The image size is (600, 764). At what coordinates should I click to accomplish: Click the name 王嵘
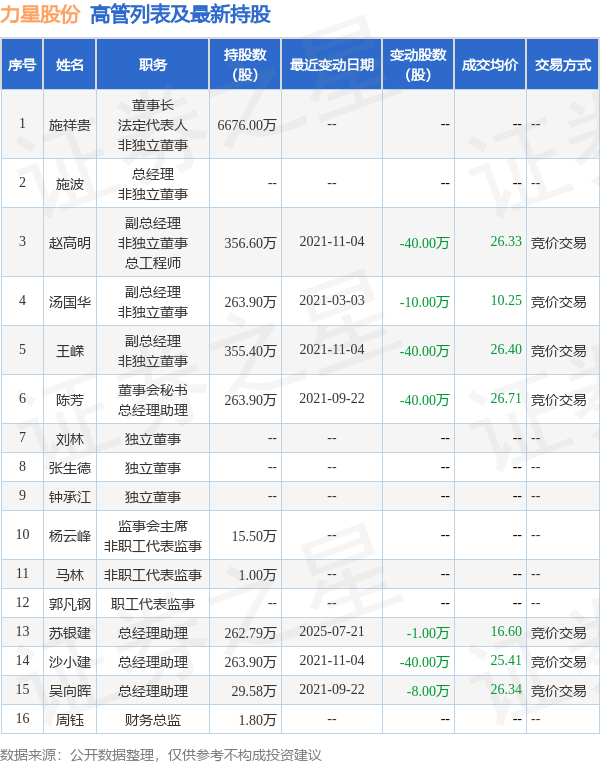coord(70,351)
